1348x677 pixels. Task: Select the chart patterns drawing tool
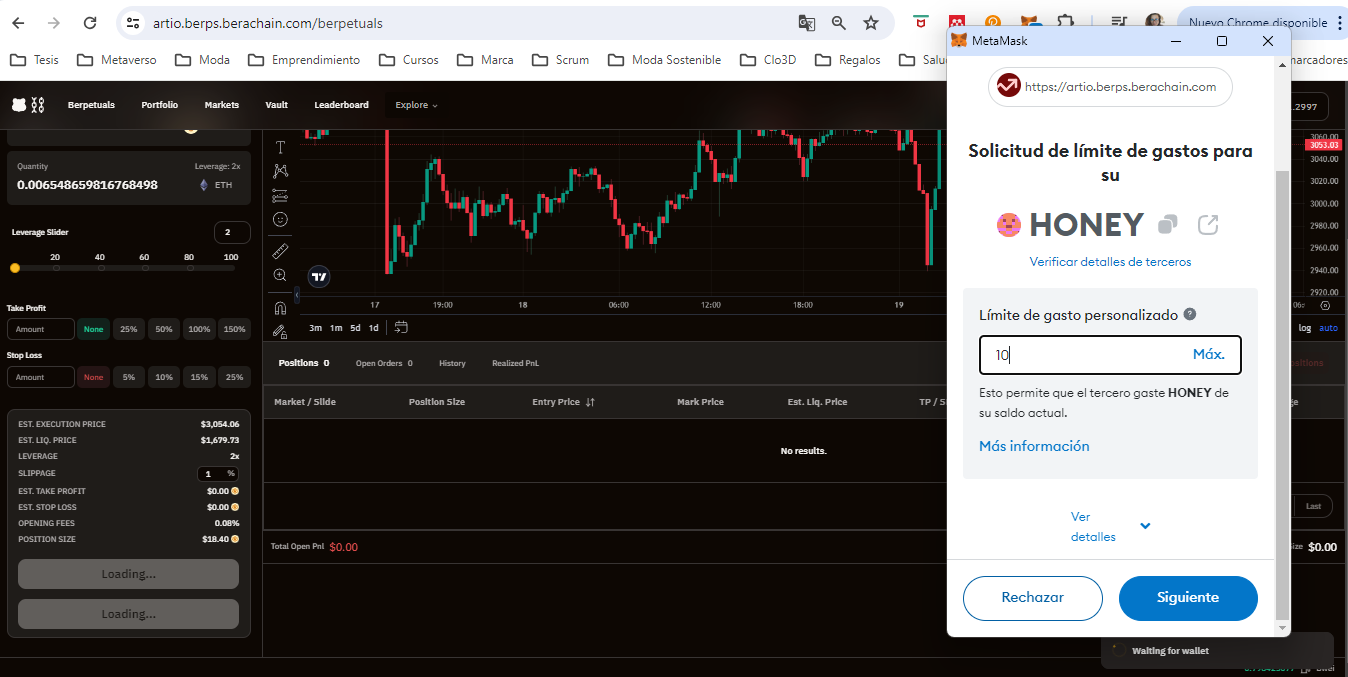pyautogui.click(x=280, y=171)
